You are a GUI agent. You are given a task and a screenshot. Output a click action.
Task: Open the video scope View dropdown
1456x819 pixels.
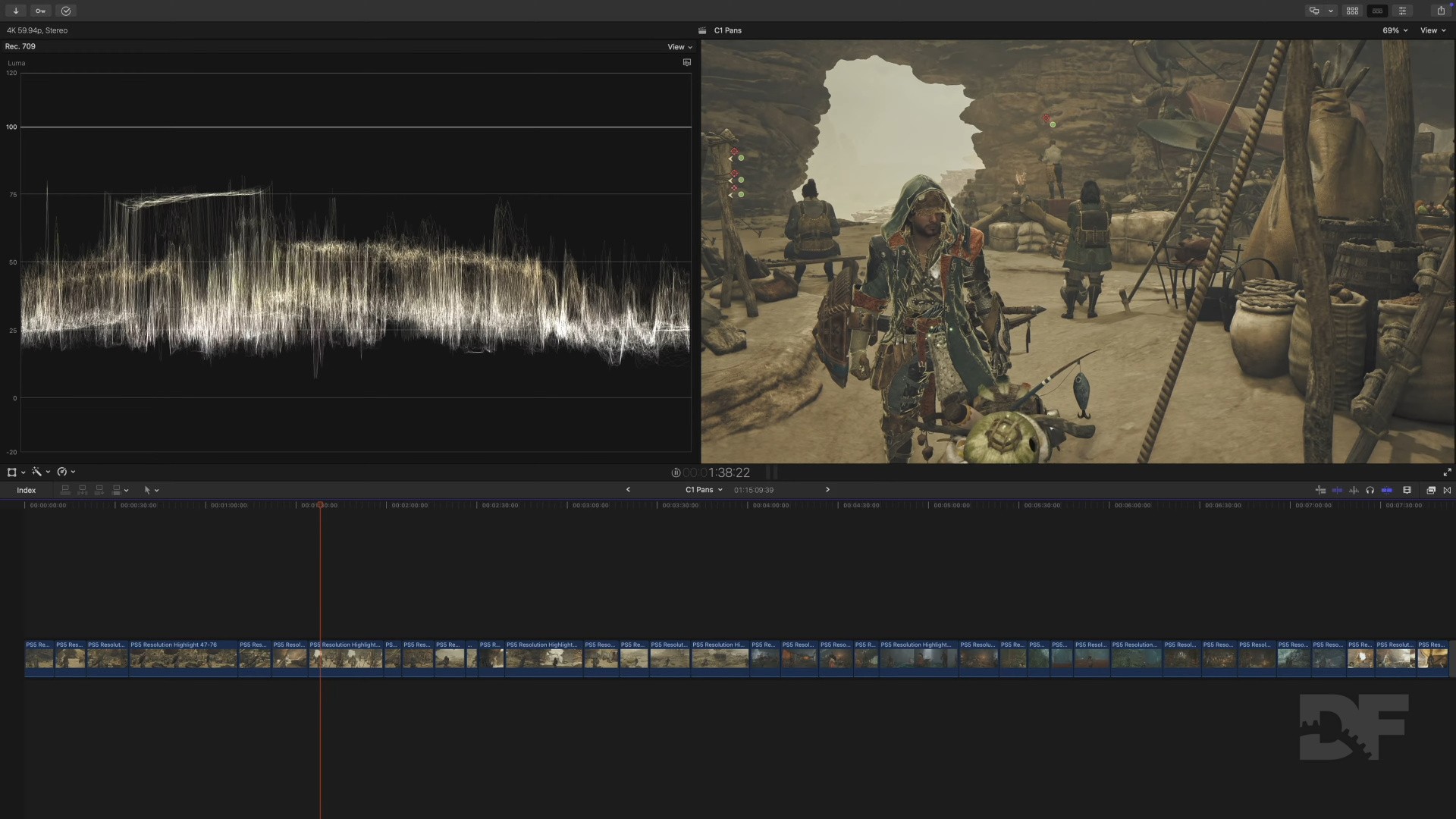coord(679,47)
